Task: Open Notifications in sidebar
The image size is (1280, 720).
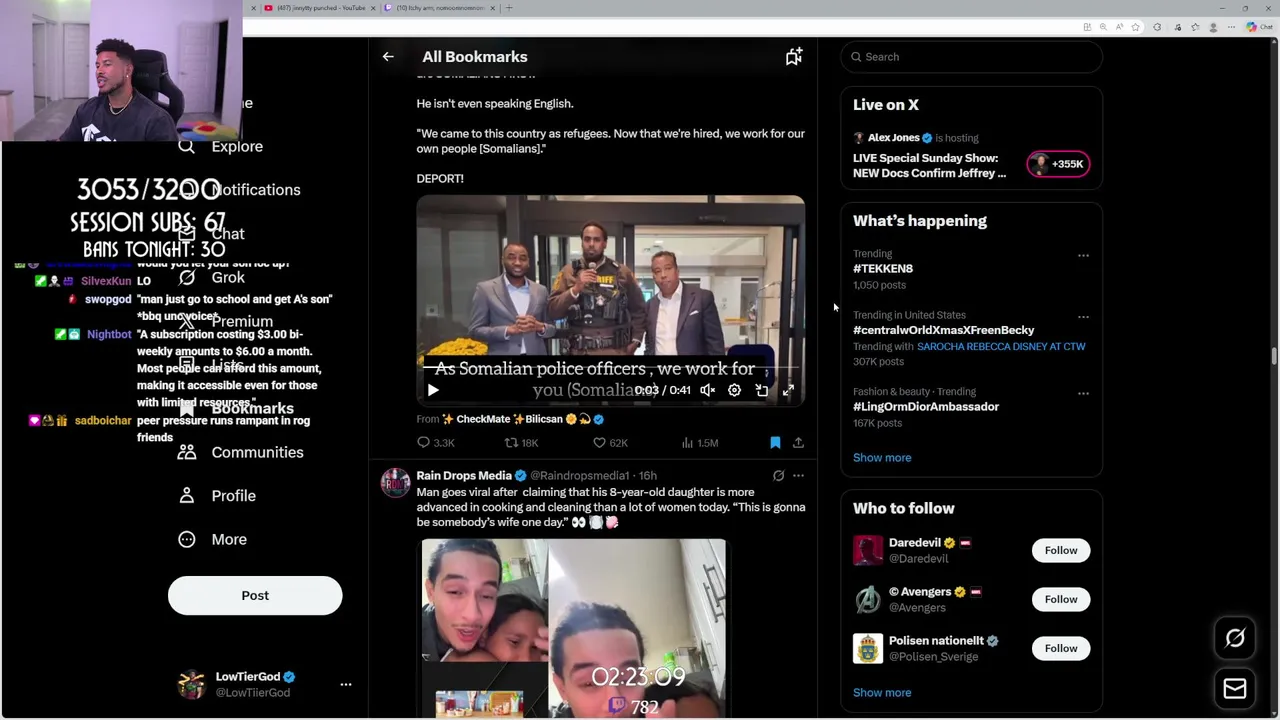Action: (x=240, y=190)
